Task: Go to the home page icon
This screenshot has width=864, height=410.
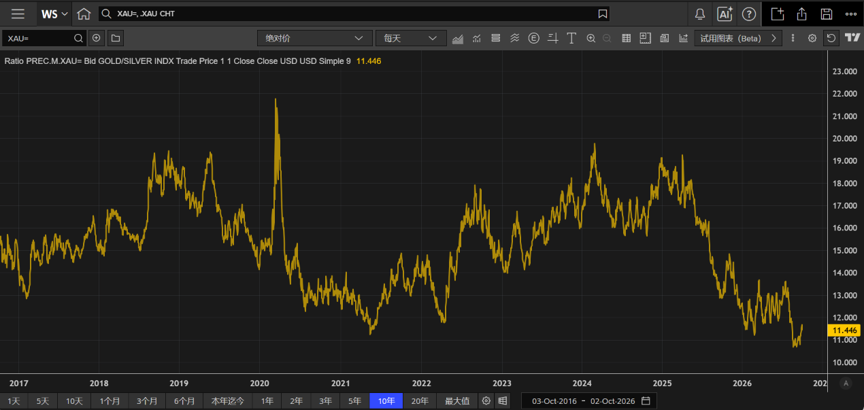Action: pyautogui.click(x=84, y=14)
